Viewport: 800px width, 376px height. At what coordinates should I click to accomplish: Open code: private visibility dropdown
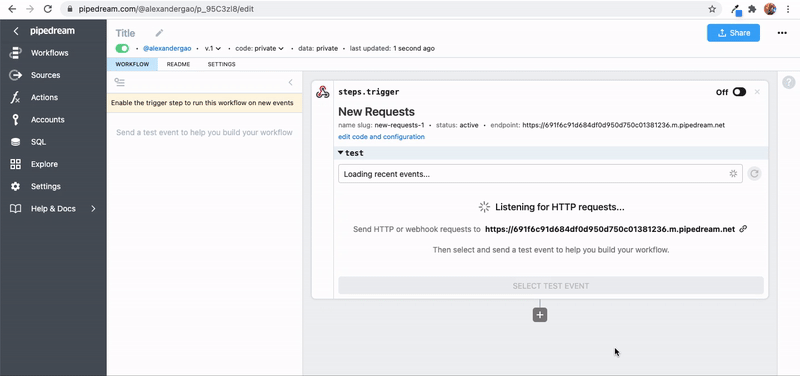point(259,48)
